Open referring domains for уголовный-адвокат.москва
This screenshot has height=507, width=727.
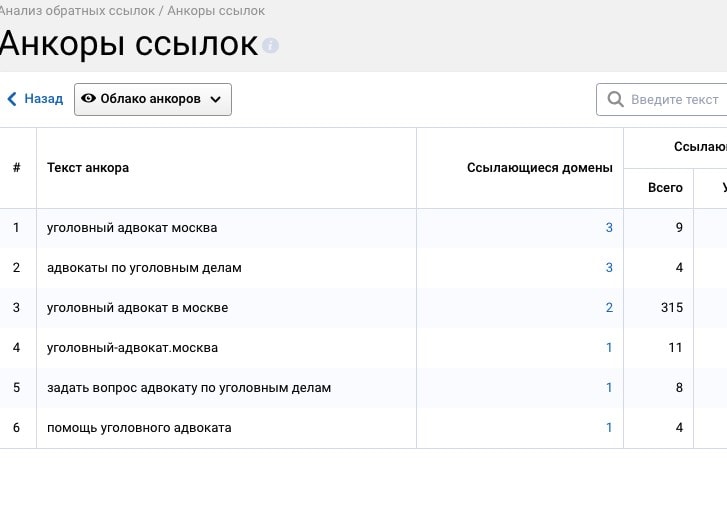coord(609,348)
